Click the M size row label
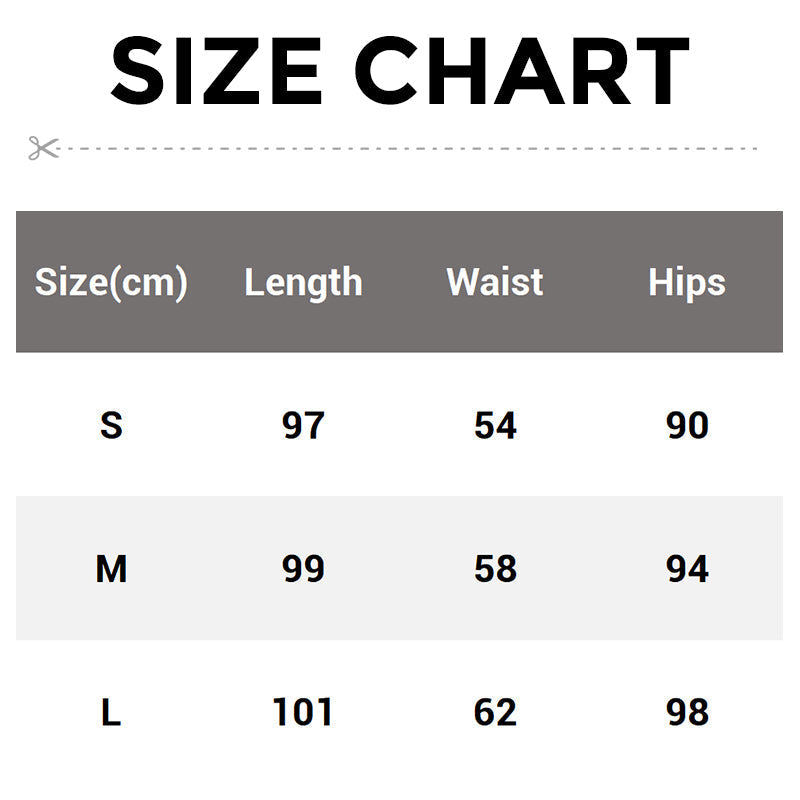800x800 pixels. click(x=111, y=569)
